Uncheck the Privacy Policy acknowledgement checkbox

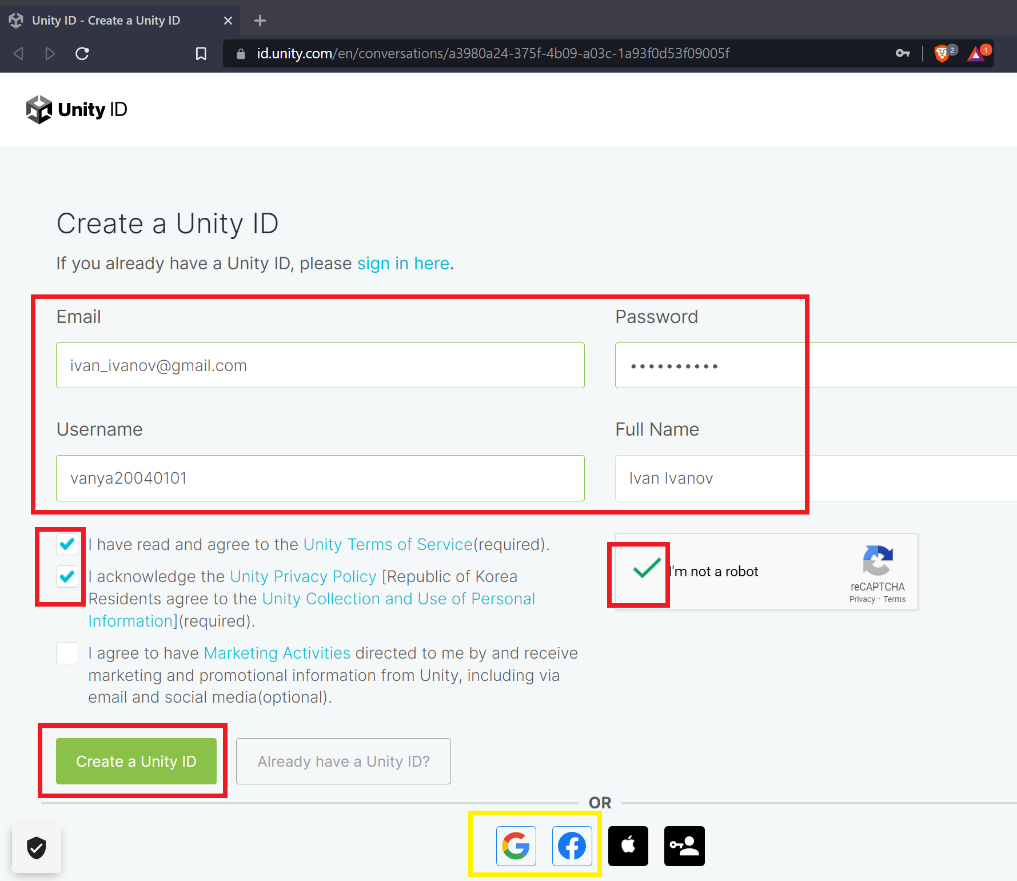[67, 575]
